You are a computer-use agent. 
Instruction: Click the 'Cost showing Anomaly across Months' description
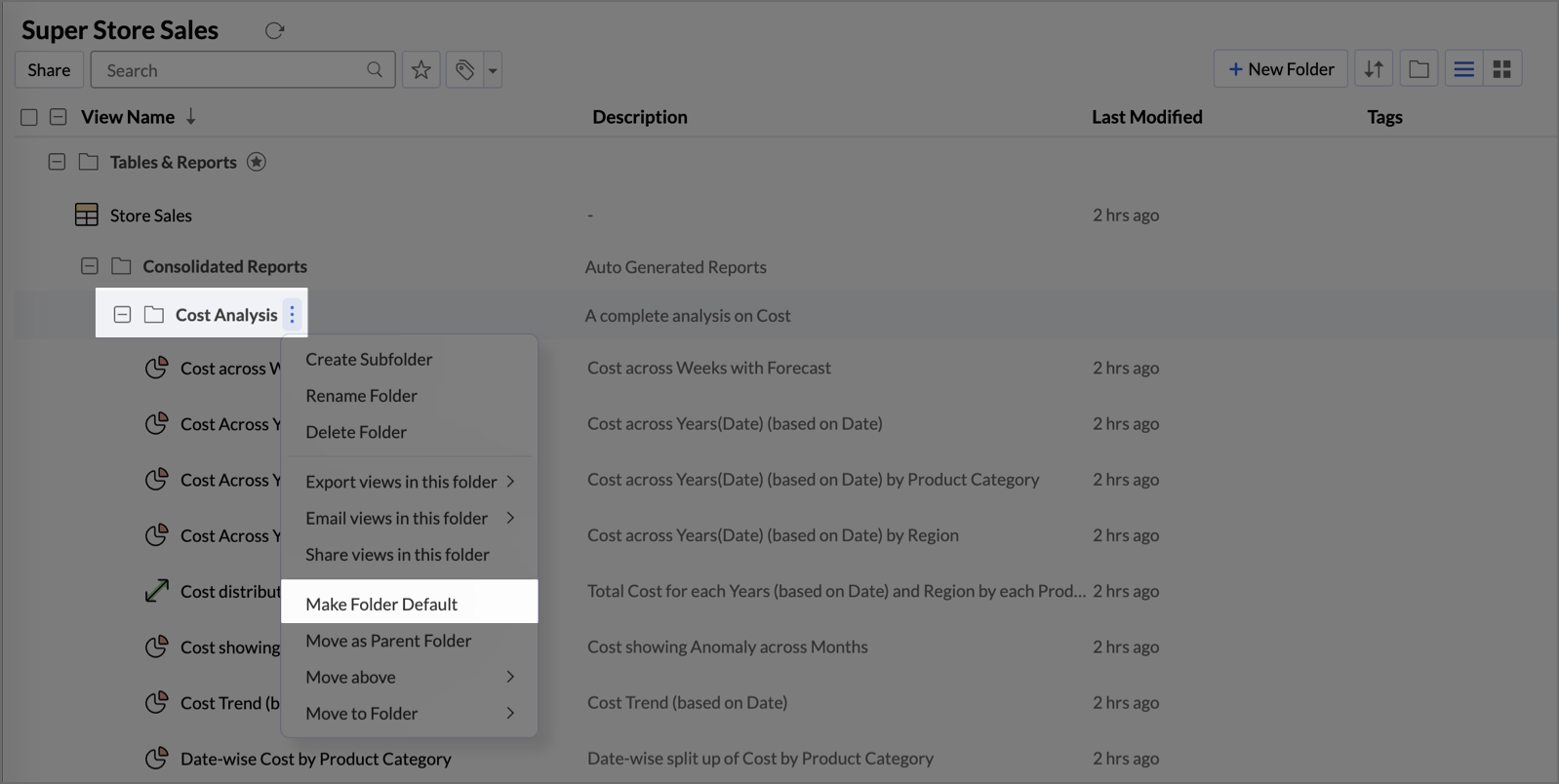[727, 647]
